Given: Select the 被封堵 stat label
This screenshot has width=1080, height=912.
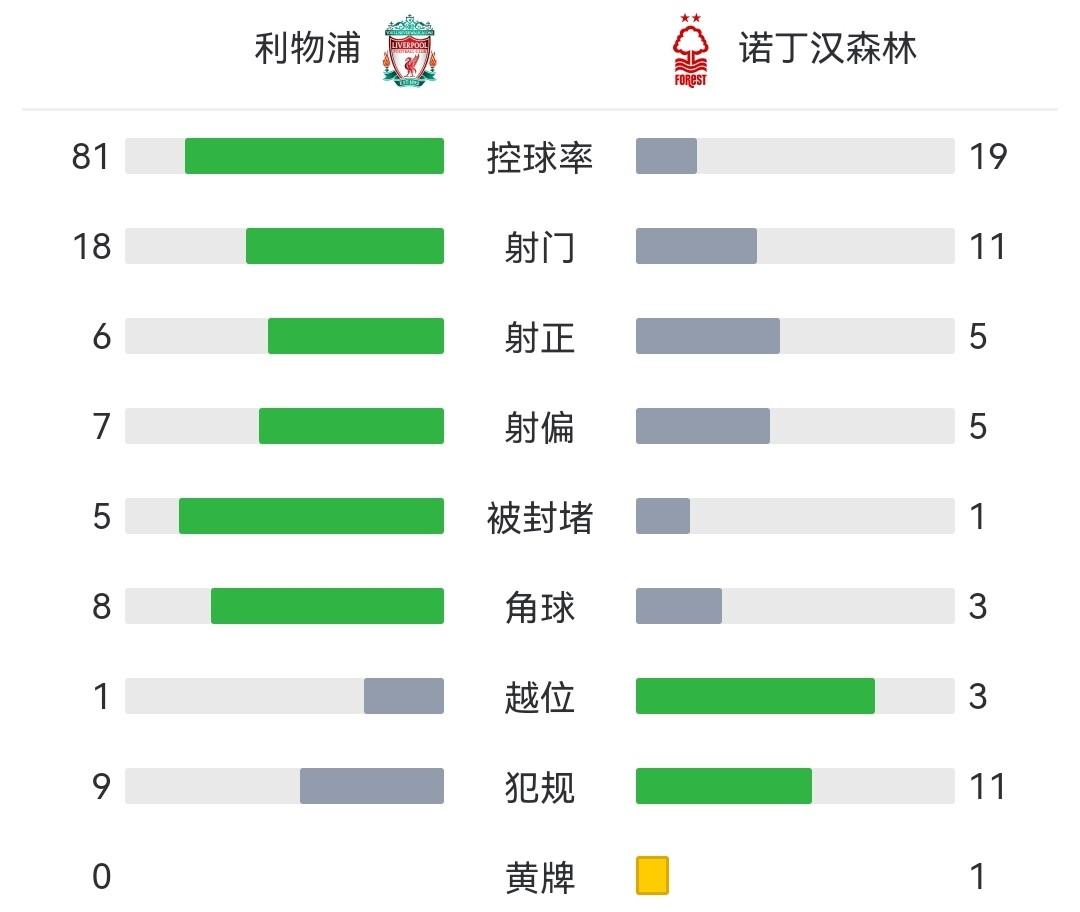Looking at the screenshot, I should pyautogui.click(x=540, y=517).
